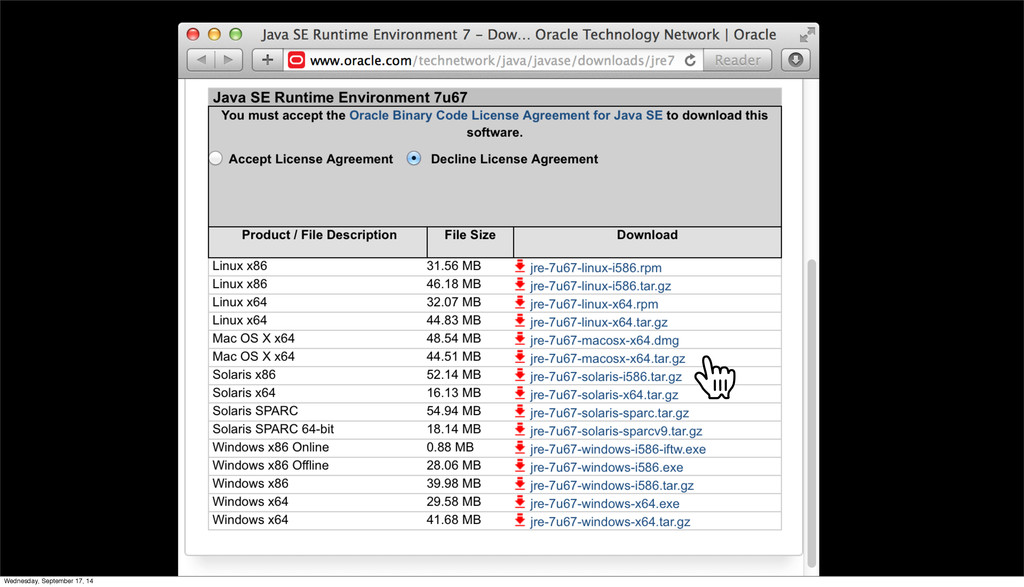This screenshot has width=1024, height=587.
Task: Click the Safari forward arrow
Action: pyautogui.click(x=228, y=60)
